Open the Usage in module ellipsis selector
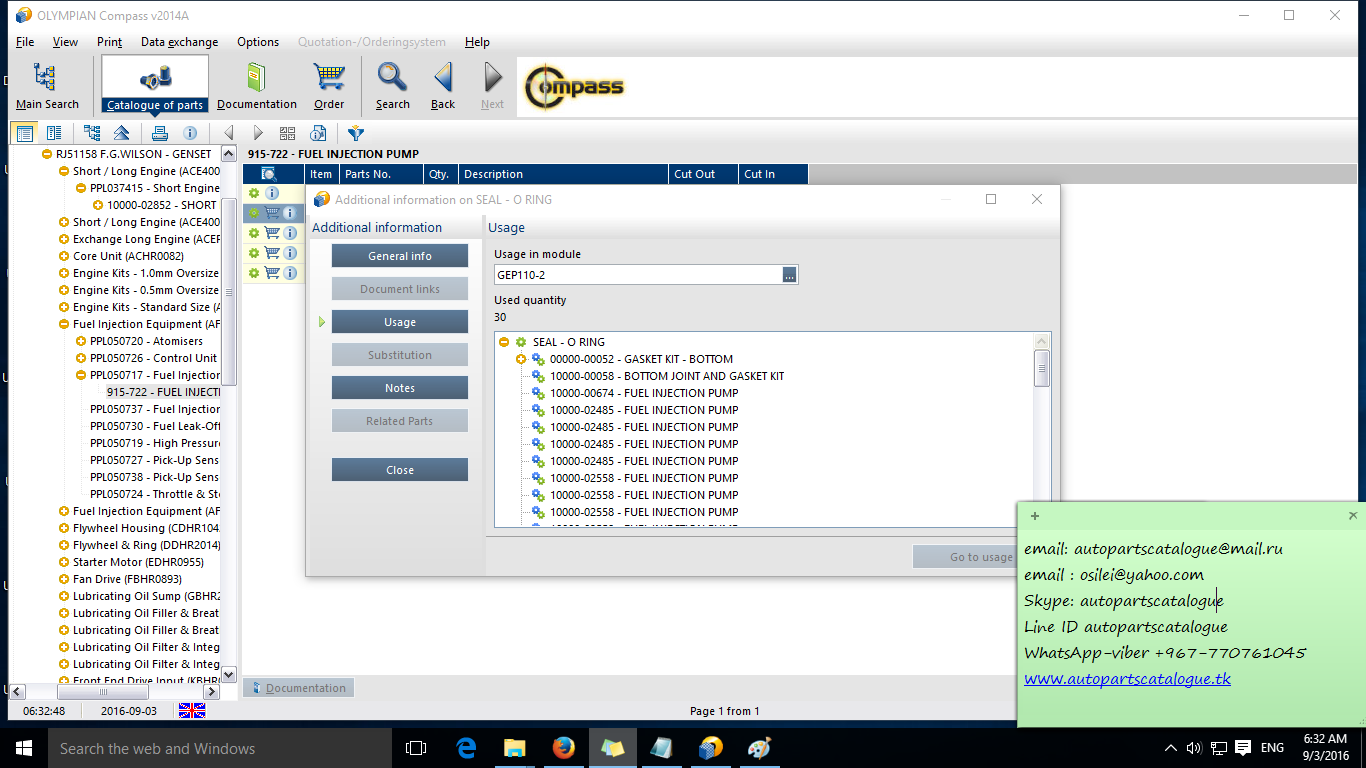 pos(790,275)
